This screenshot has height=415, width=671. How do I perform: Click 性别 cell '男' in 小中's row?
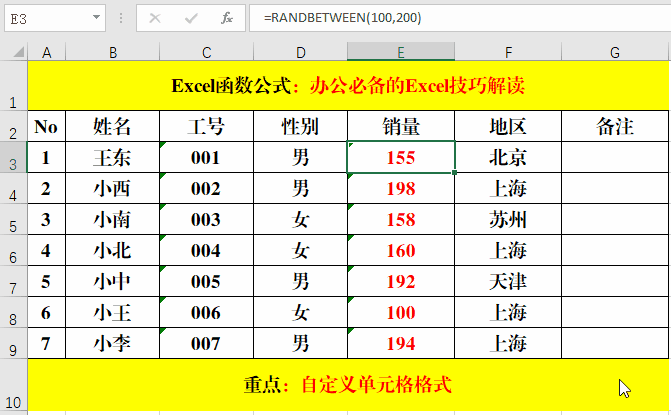[300, 281]
